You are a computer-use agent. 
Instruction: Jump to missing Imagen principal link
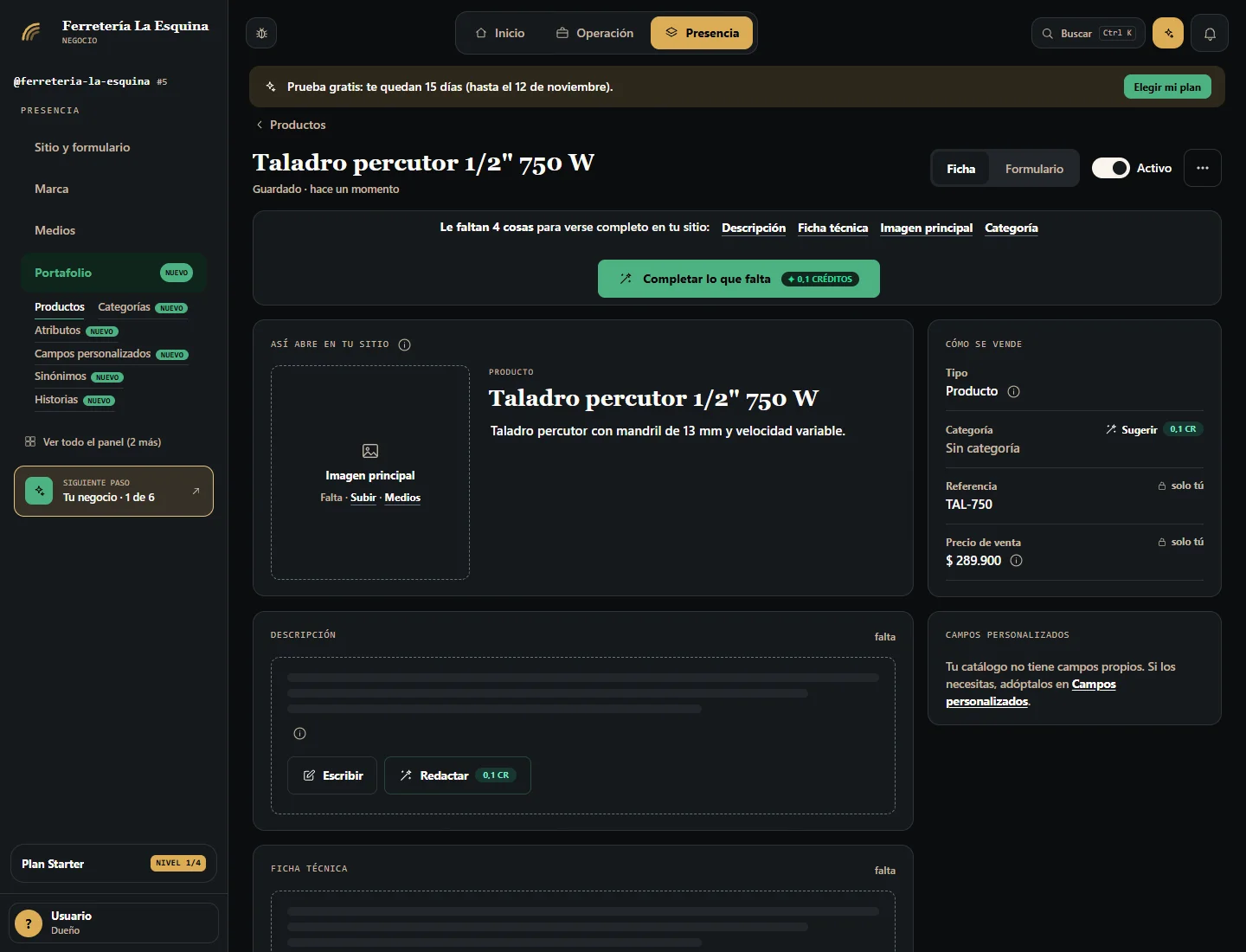926,228
